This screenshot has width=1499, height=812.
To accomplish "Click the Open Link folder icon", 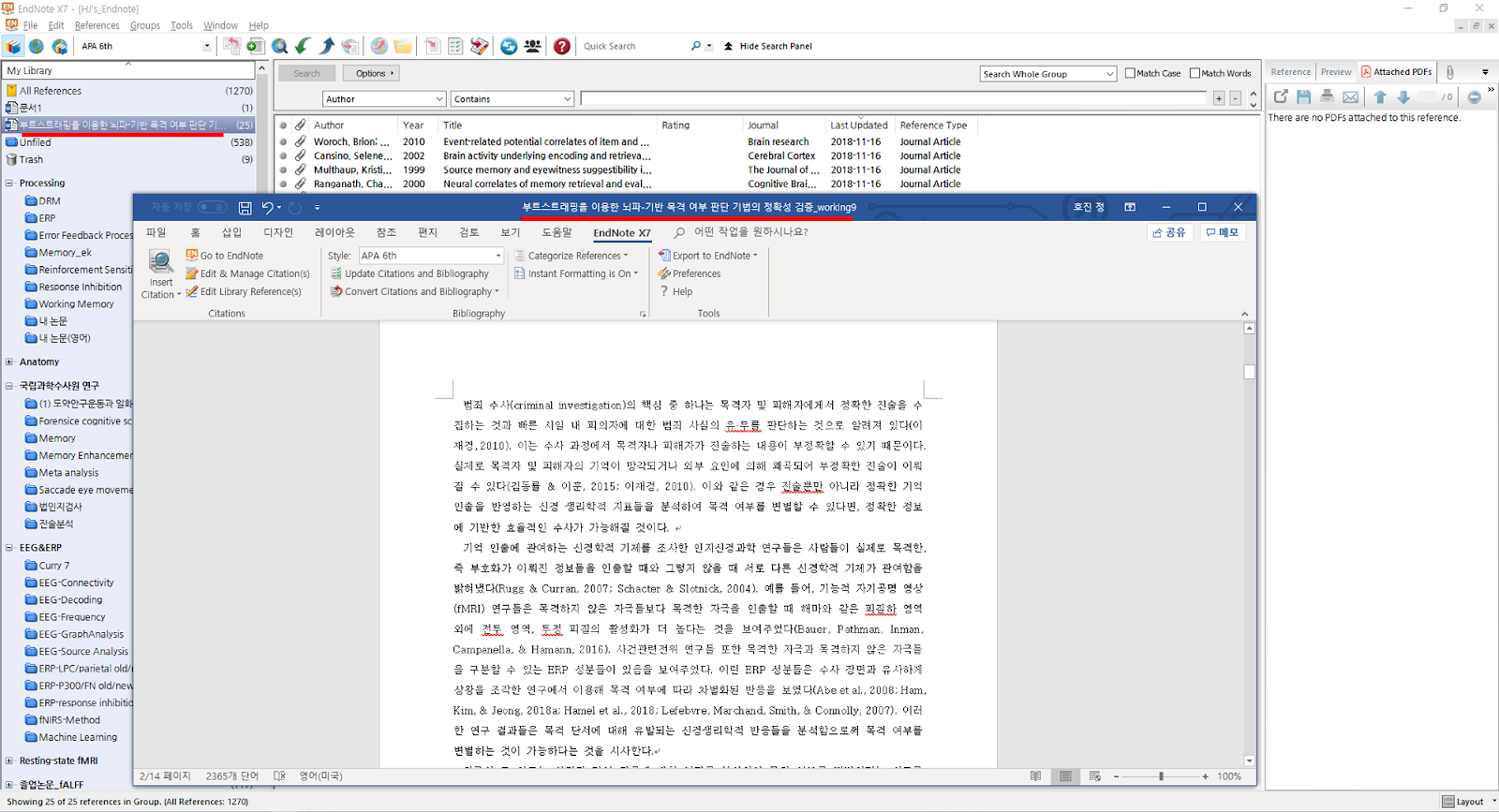I will pos(403,46).
